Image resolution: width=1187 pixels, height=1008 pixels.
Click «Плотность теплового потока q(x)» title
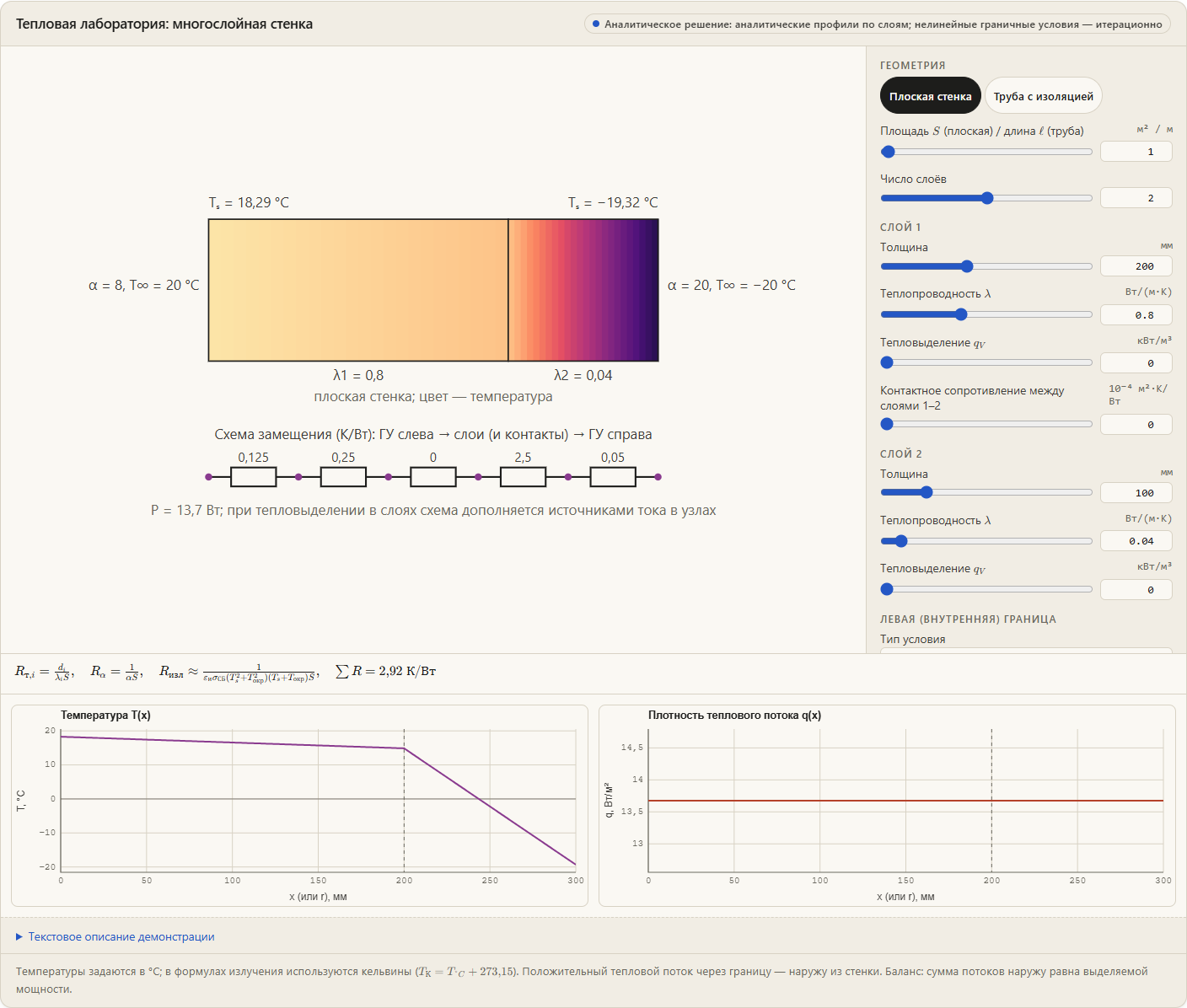click(x=734, y=715)
